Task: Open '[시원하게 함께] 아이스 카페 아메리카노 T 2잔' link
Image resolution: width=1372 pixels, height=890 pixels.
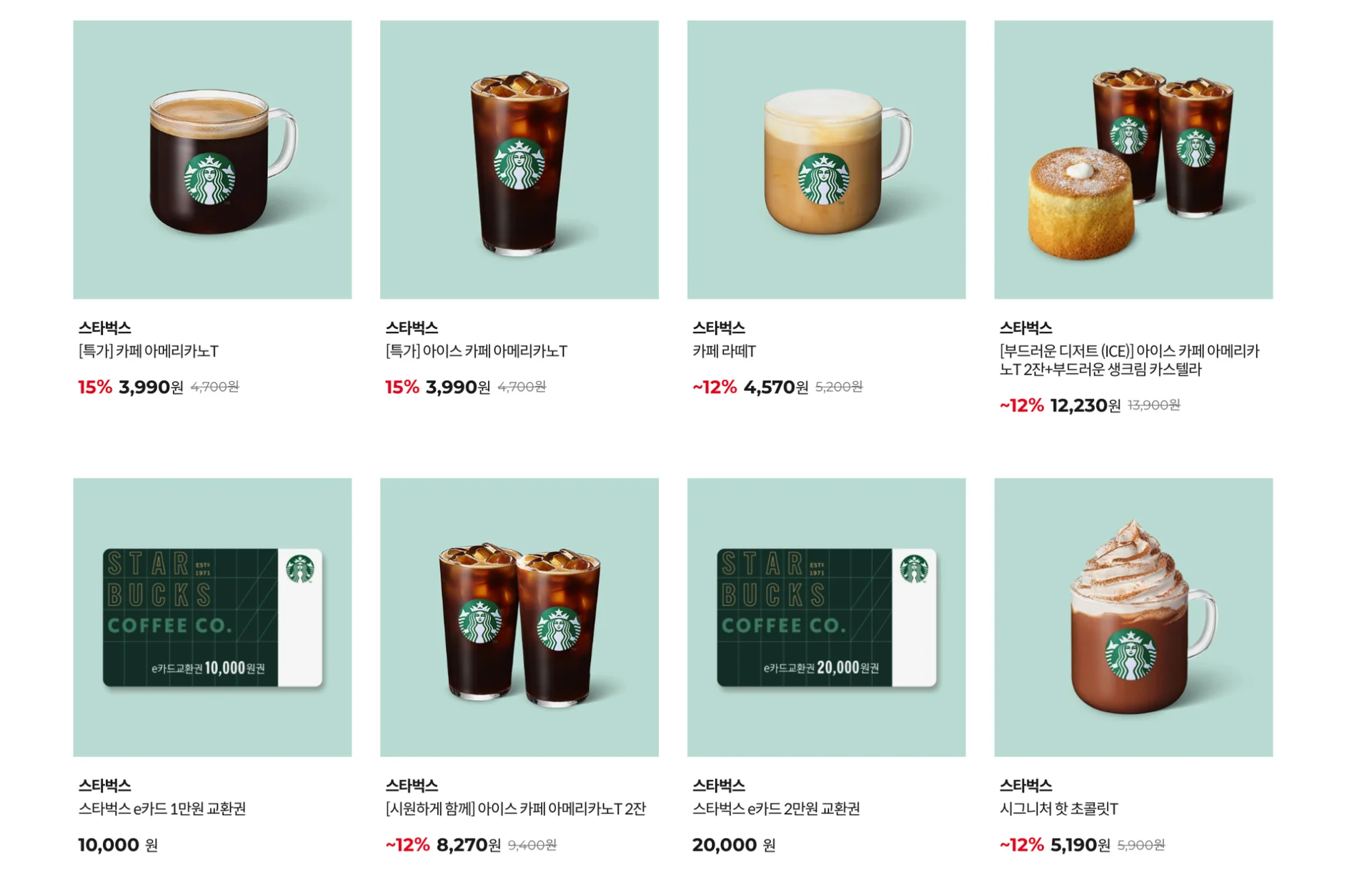Action: [x=515, y=809]
